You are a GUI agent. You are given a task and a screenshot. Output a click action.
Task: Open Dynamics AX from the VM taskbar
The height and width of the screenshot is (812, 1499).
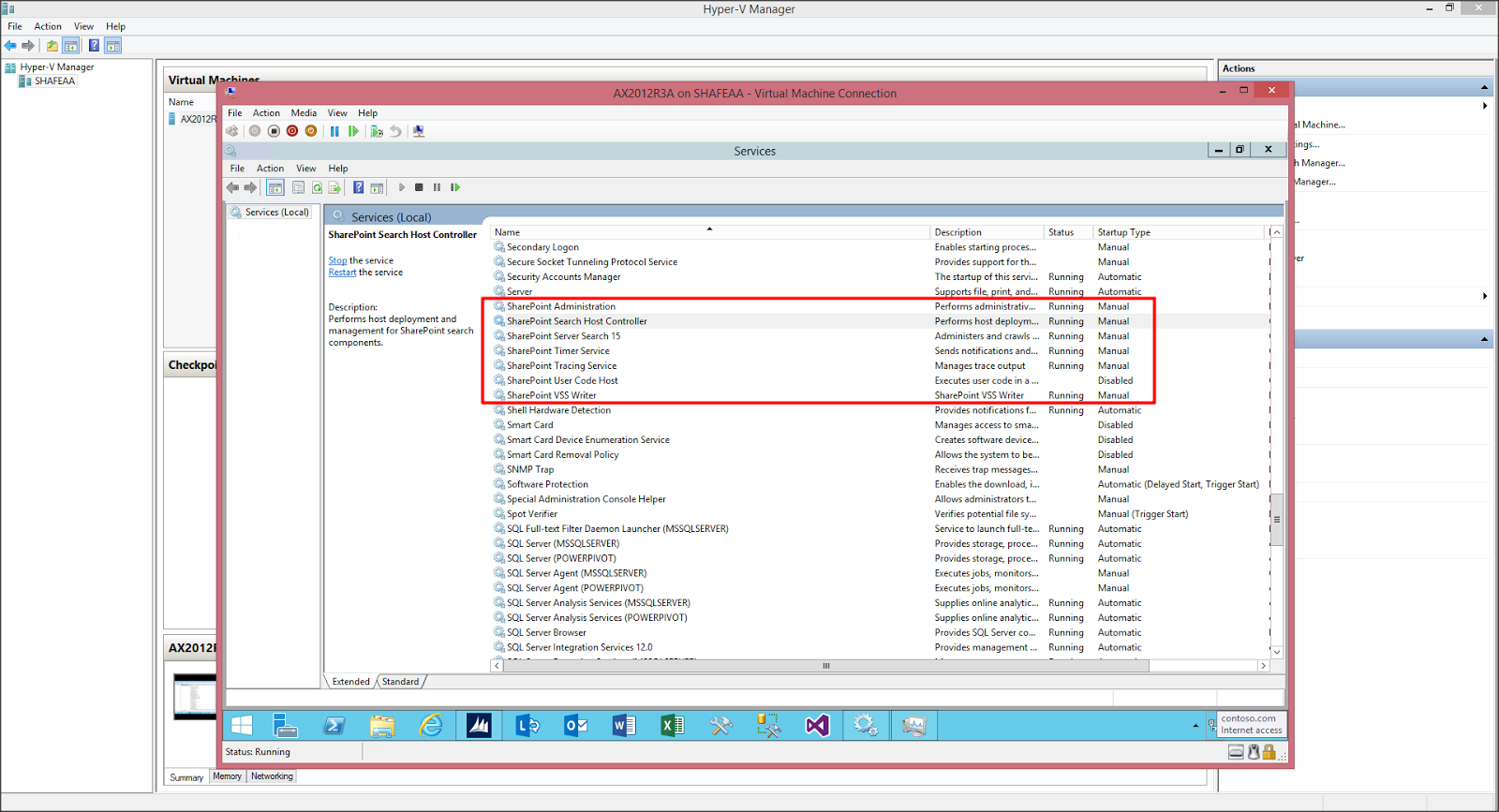point(479,725)
